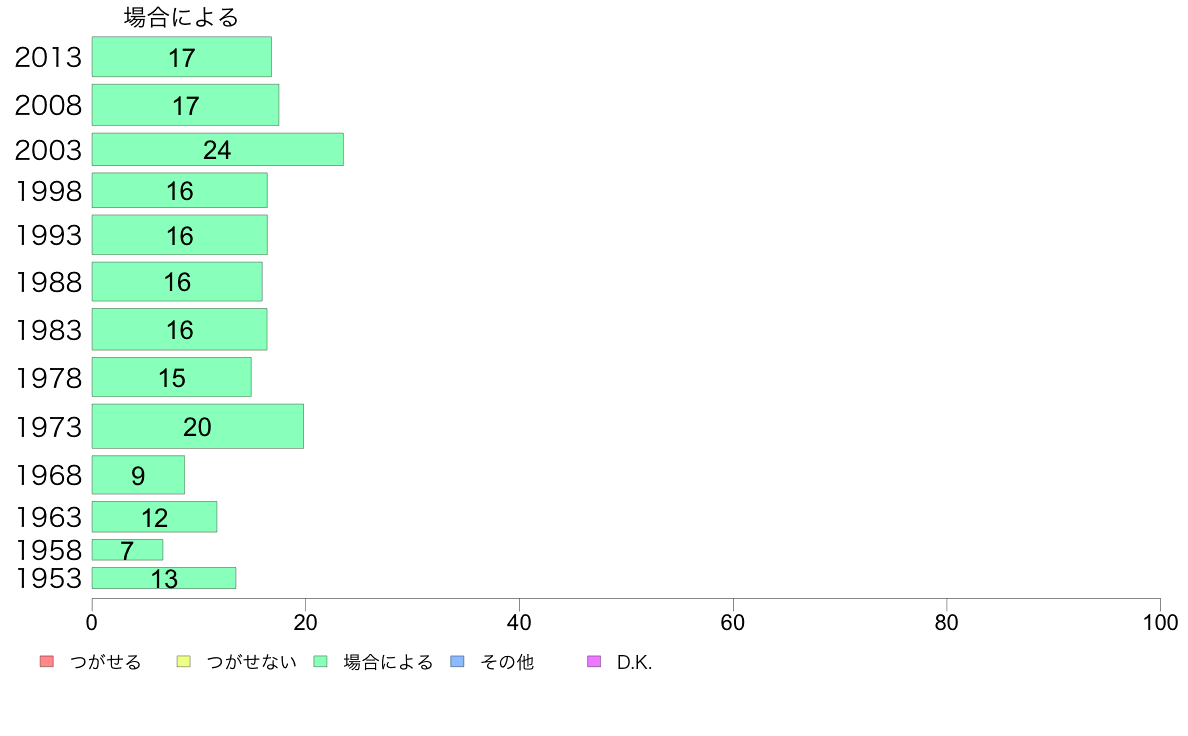Screen dimensions: 1188x736
Task: Select the 2013 bar showing 17
Action: [x=182, y=57]
